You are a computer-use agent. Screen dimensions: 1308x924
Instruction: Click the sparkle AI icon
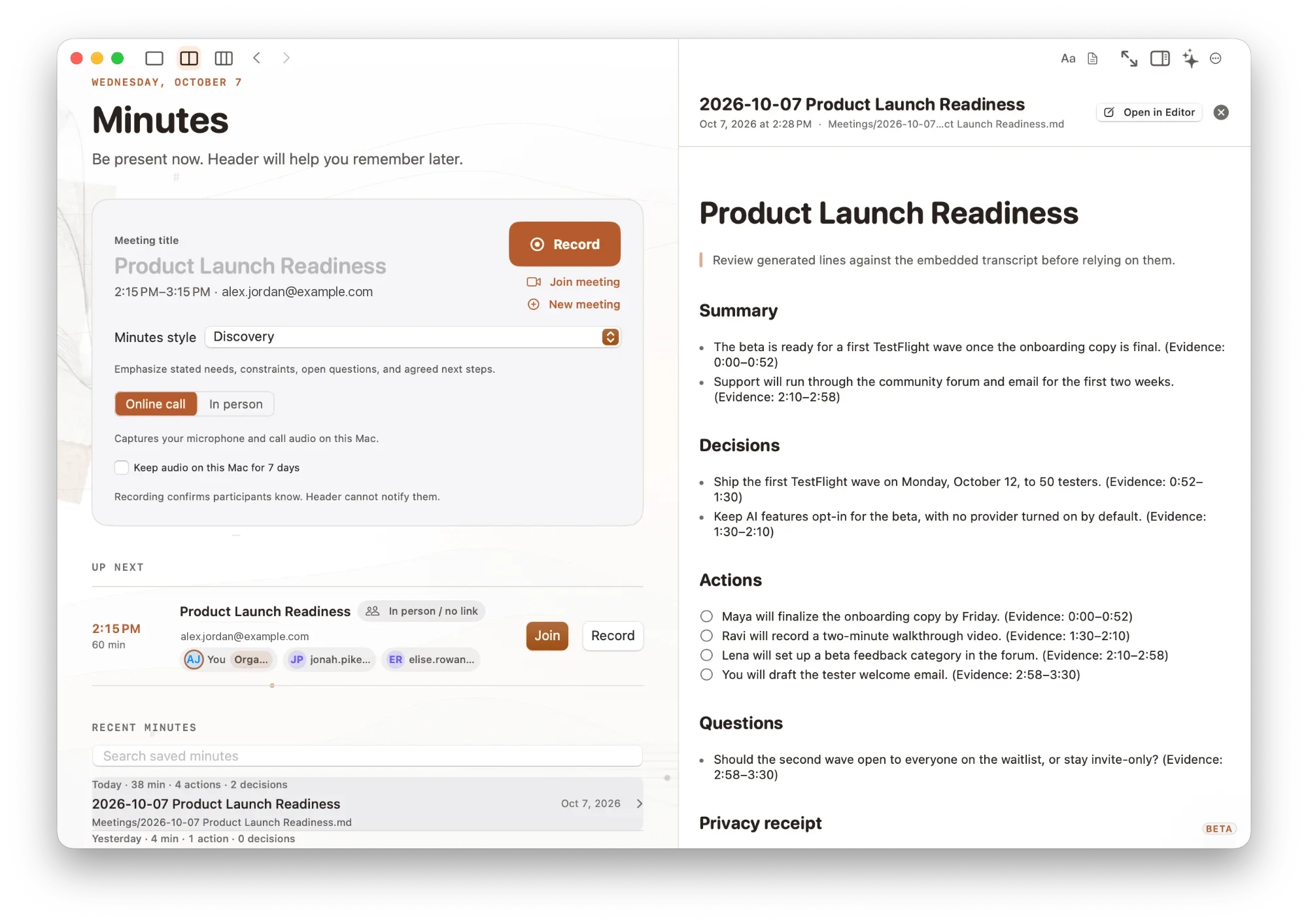tap(1190, 59)
